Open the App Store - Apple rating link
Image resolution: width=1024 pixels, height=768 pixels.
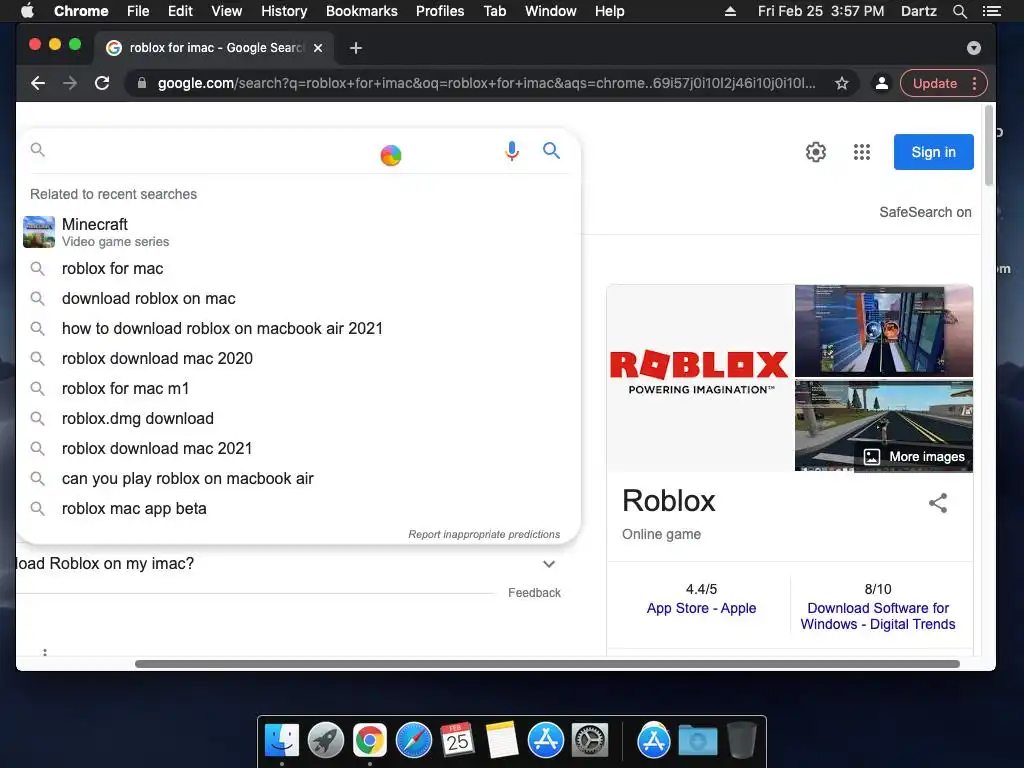coord(701,608)
